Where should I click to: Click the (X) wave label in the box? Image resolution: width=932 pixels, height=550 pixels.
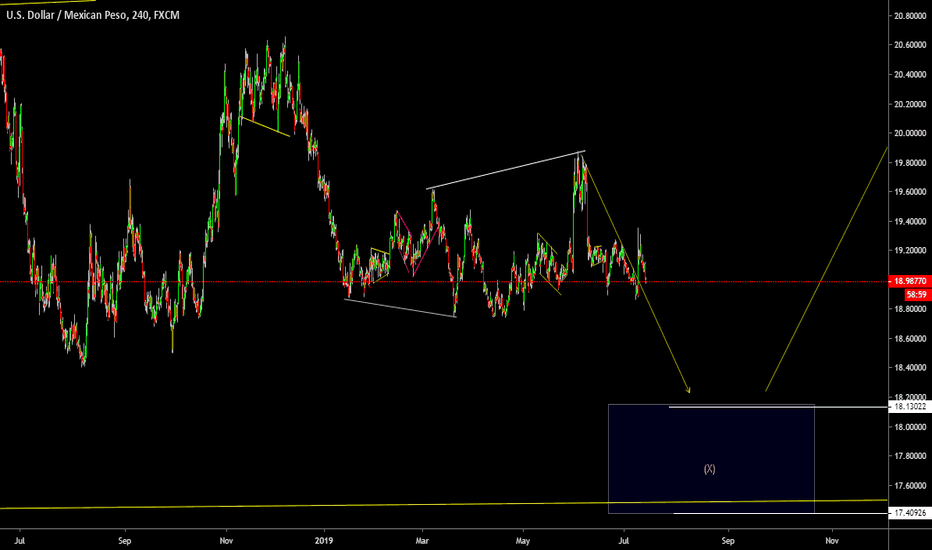[x=709, y=469]
